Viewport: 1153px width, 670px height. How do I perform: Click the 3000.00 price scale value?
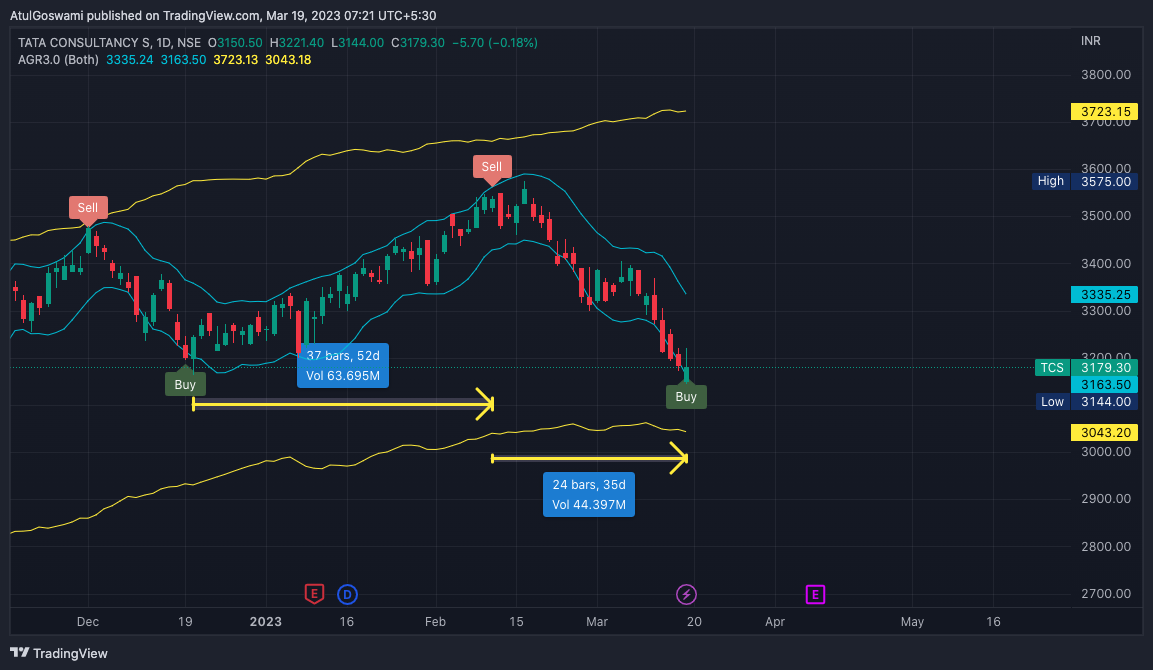[x=1106, y=452]
